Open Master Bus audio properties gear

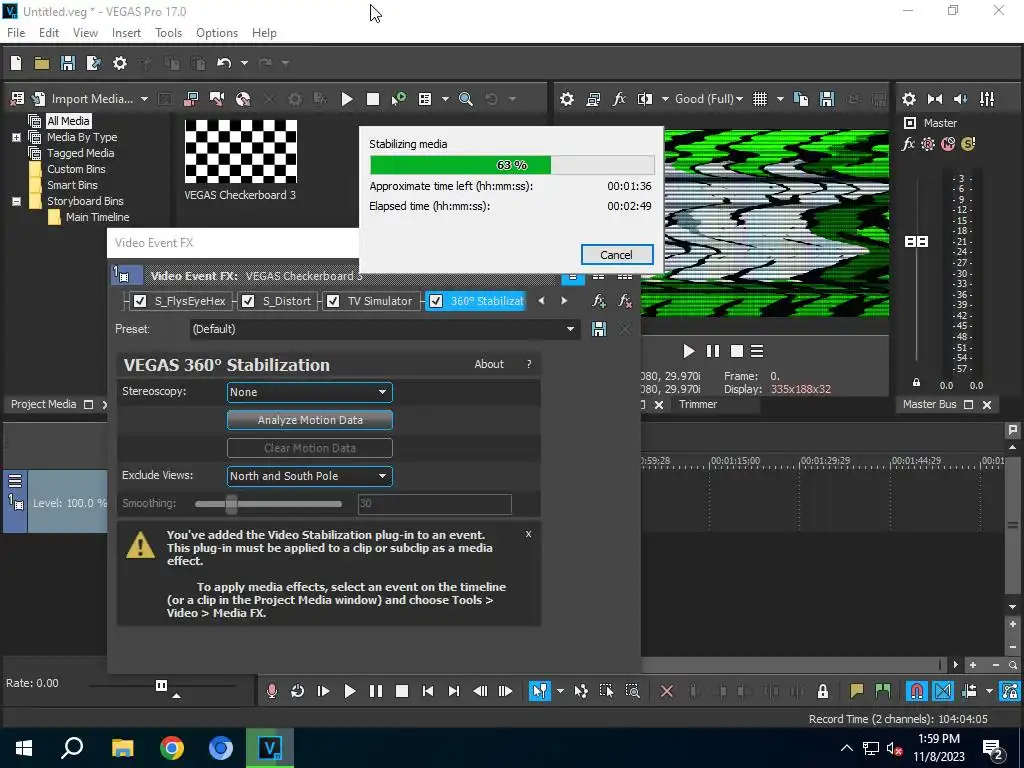point(908,99)
